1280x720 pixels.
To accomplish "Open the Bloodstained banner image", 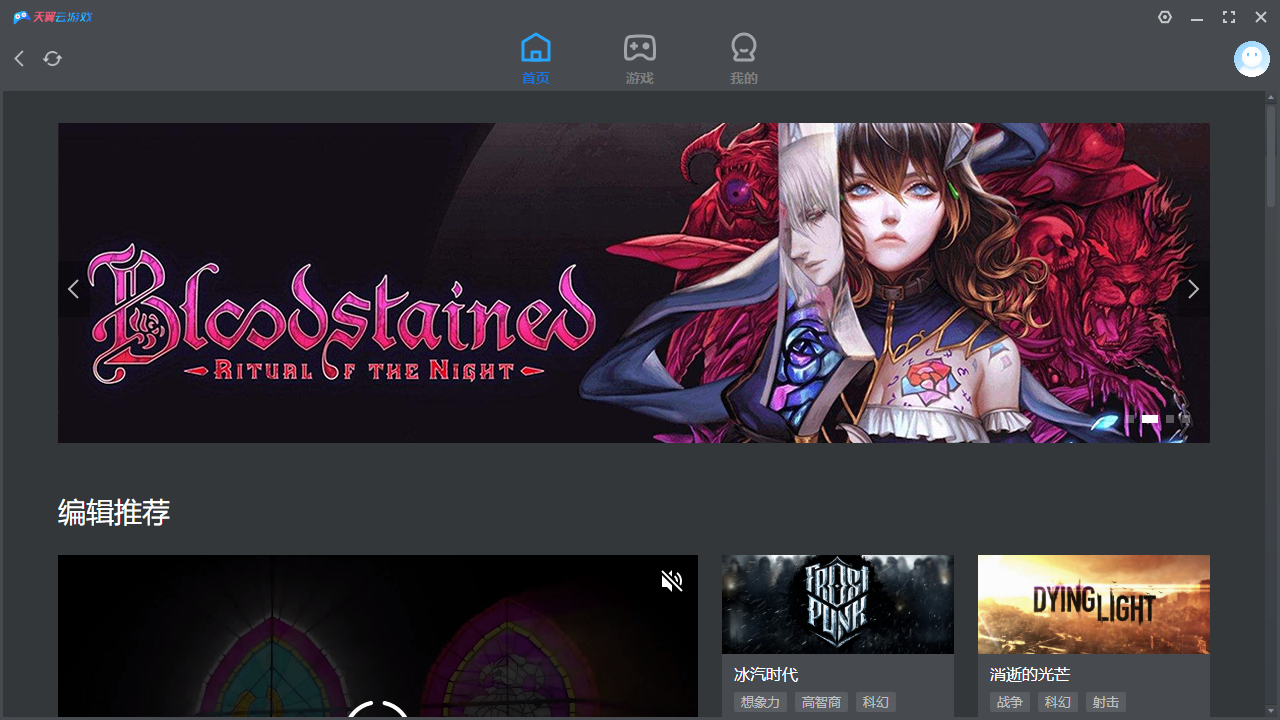I will (x=634, y=283).
